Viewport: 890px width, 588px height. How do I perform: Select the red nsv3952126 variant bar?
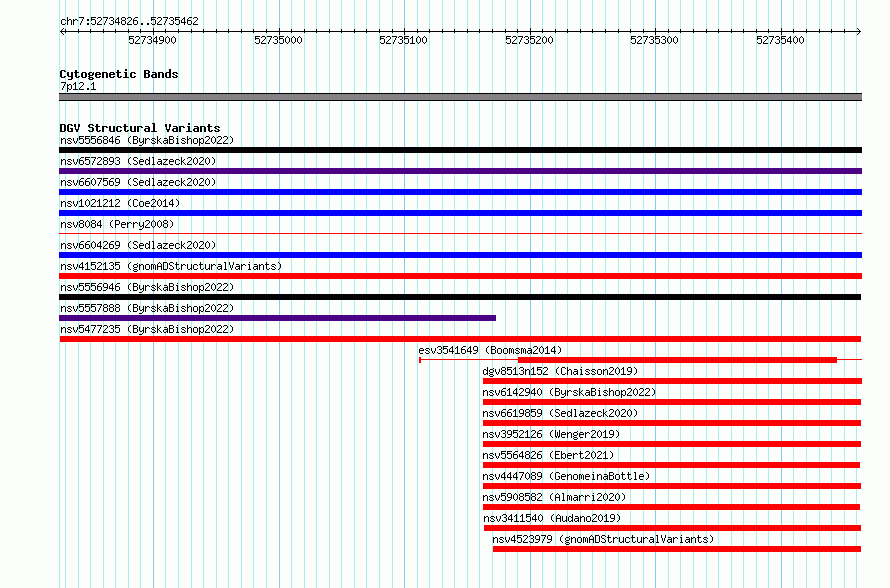coord(671,444)
